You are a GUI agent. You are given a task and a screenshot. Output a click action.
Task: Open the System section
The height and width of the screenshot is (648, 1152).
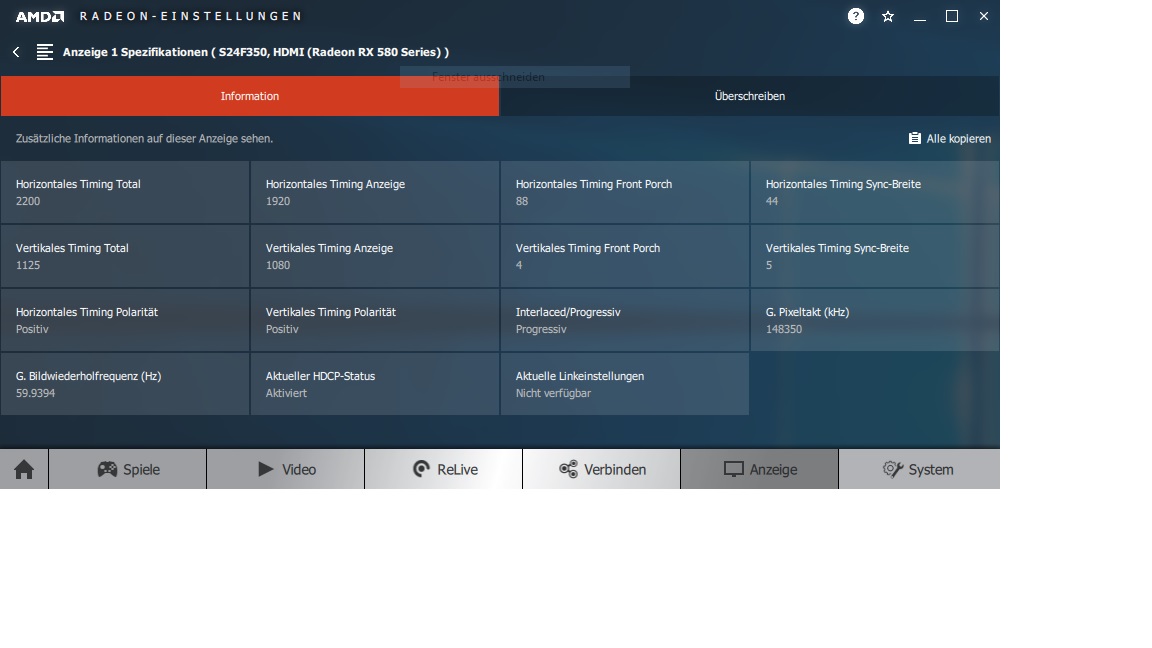919,469
